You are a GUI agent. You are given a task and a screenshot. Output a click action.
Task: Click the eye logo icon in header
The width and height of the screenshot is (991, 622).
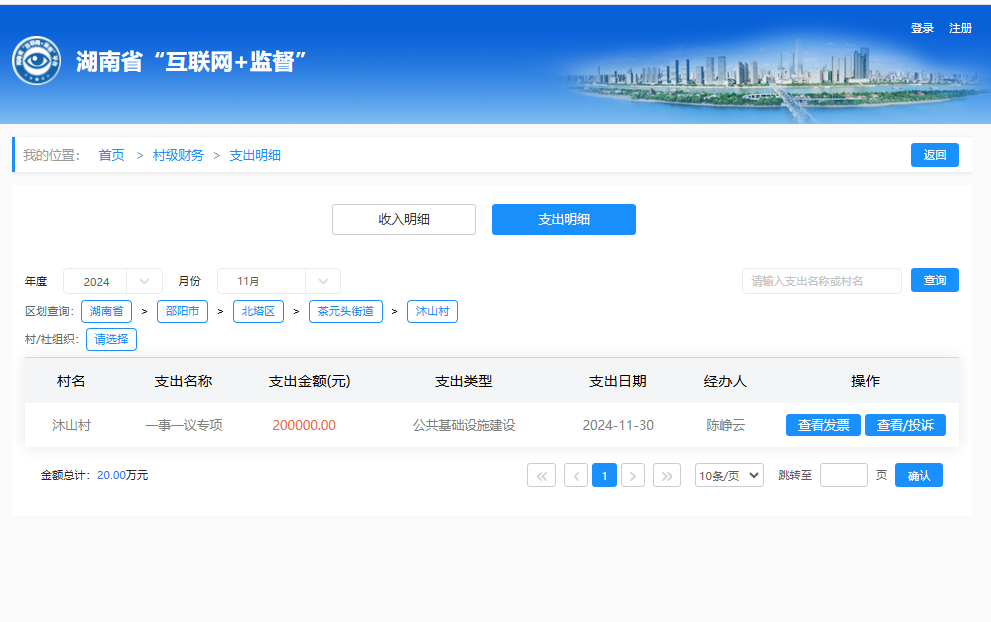37,61
